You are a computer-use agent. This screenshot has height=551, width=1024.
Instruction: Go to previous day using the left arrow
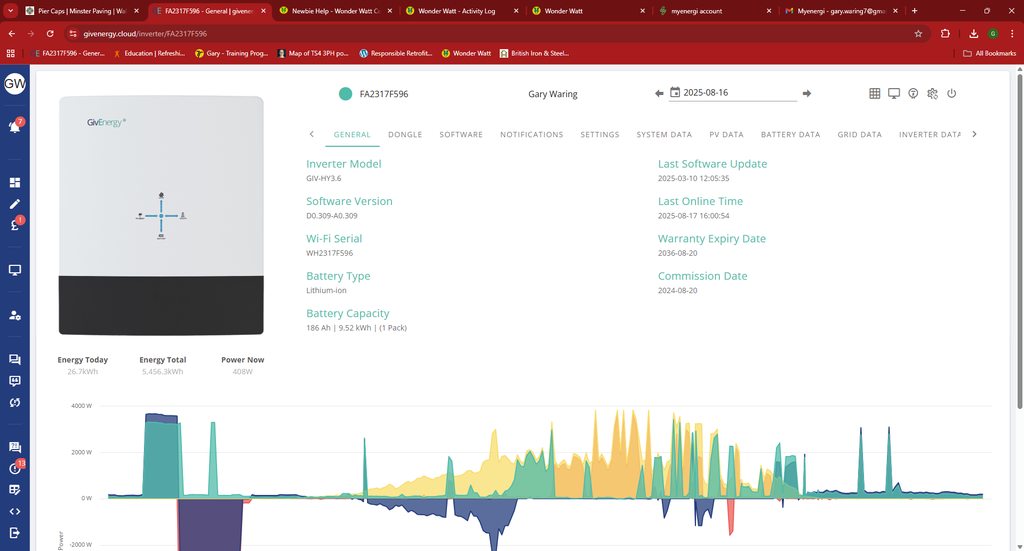(x=659, y=93)
